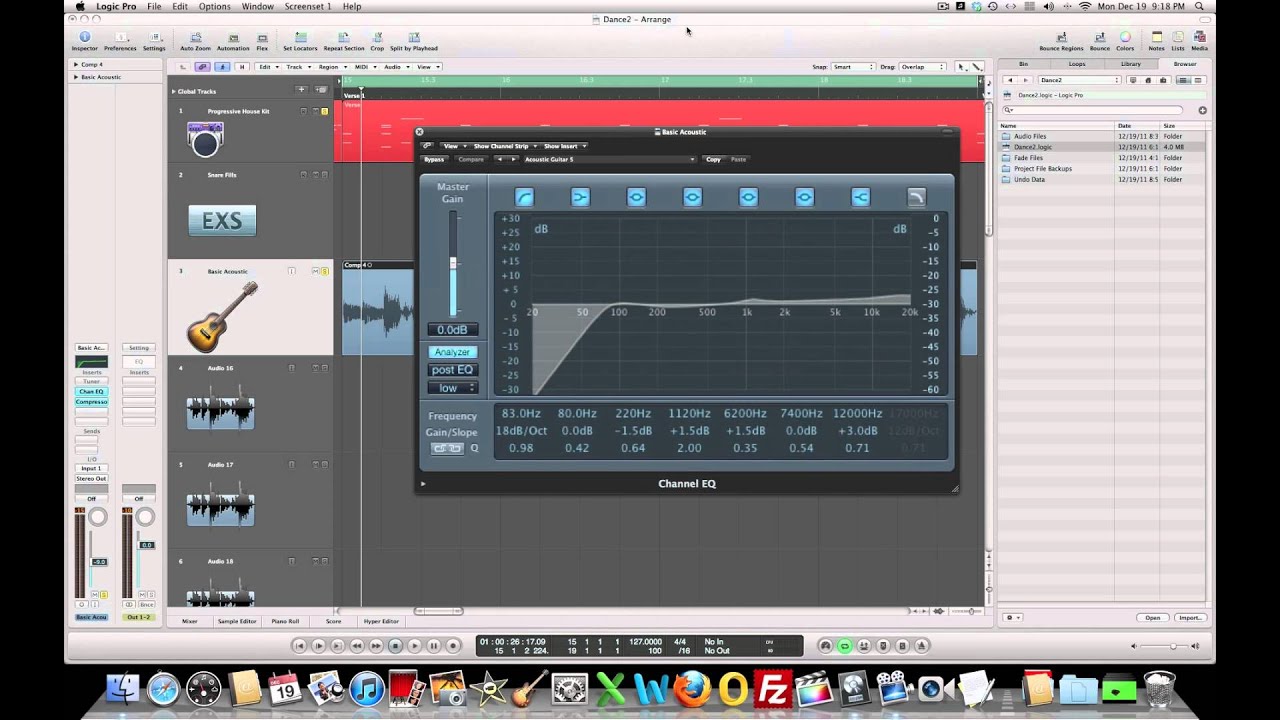
Task: Activate Auto Zoom in the toolbar
Action: [196, 40]
